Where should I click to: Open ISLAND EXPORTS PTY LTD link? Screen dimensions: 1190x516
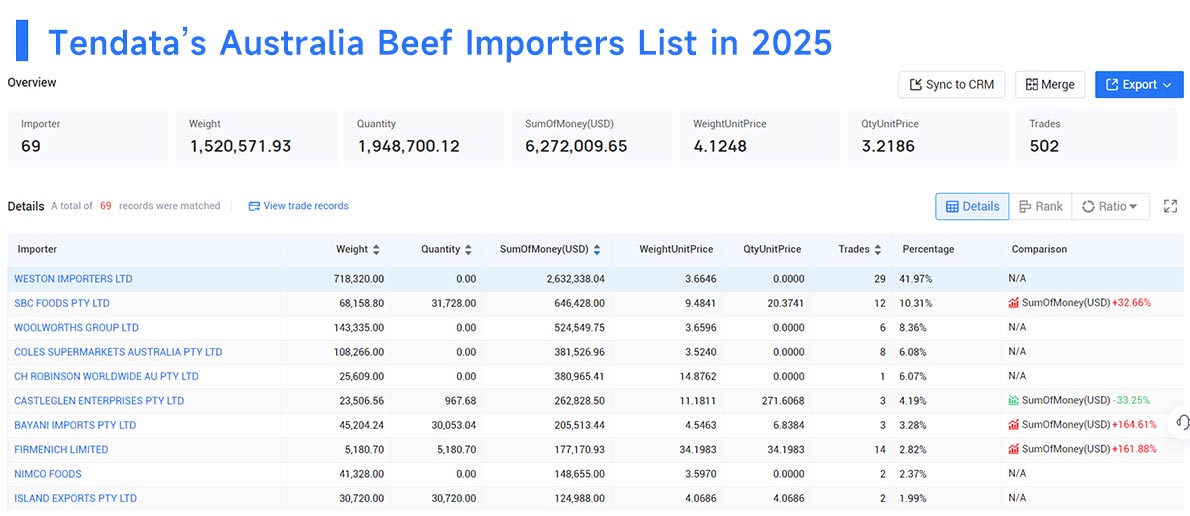point(76,498)
